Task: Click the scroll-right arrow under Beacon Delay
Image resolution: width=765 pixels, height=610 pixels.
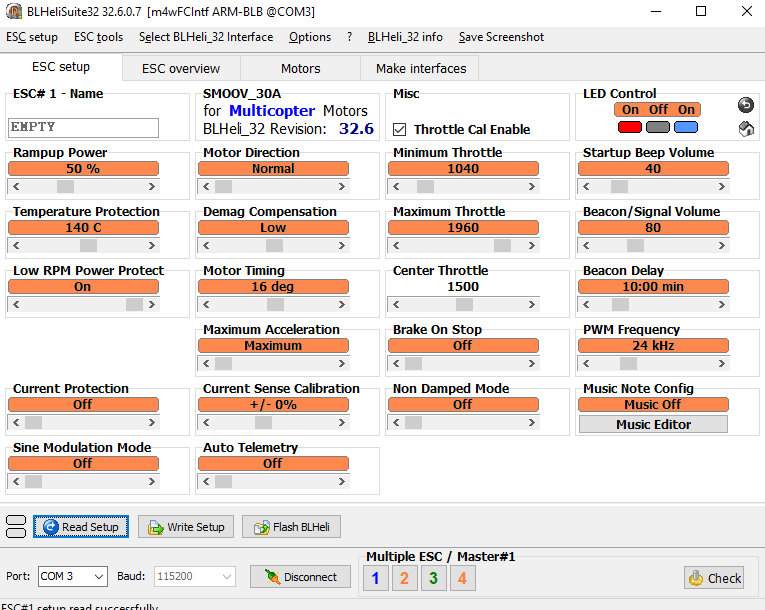Action: (722, 305)
